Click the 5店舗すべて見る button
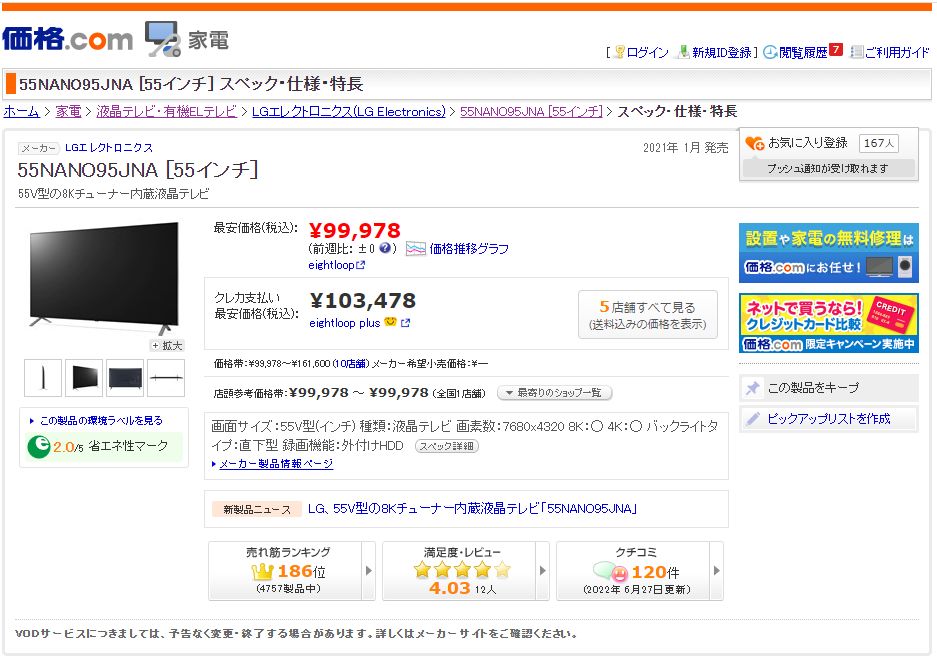Image resolution: width=937 pixels, height=659 pixels. point(648,315)
